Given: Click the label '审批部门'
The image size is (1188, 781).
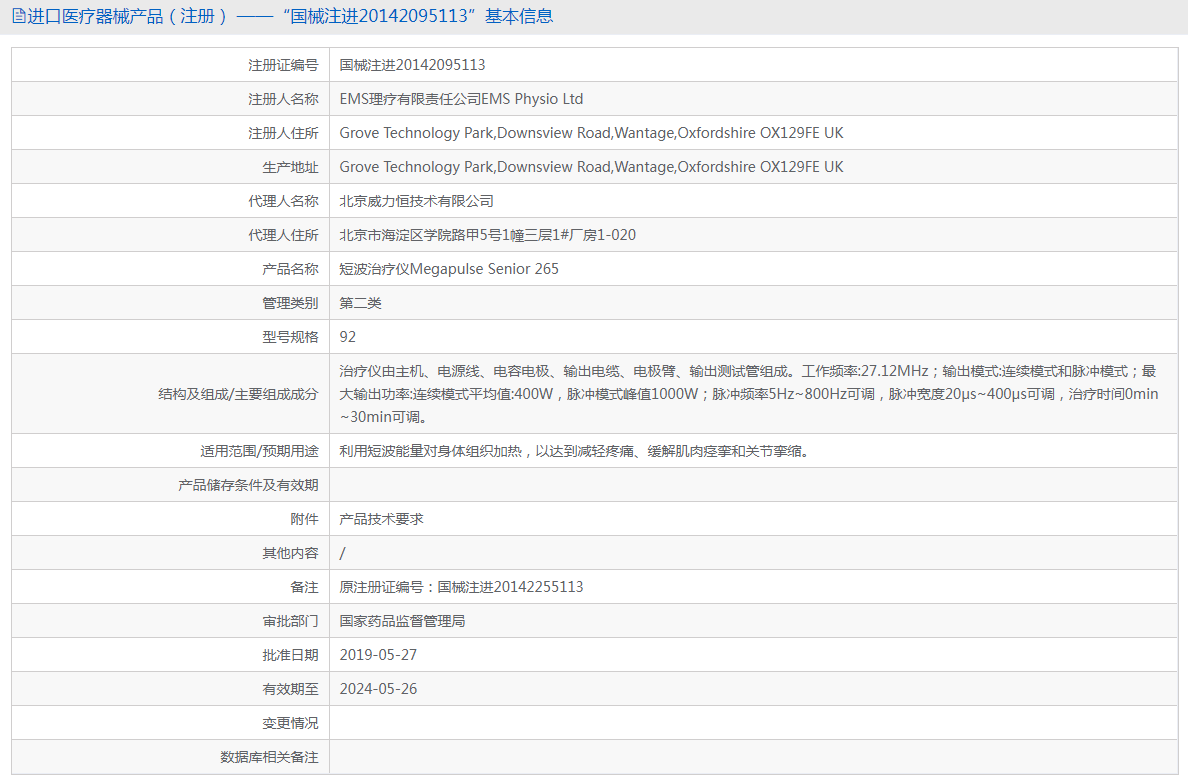Looking at the screenshot, I should coord(290,621).
